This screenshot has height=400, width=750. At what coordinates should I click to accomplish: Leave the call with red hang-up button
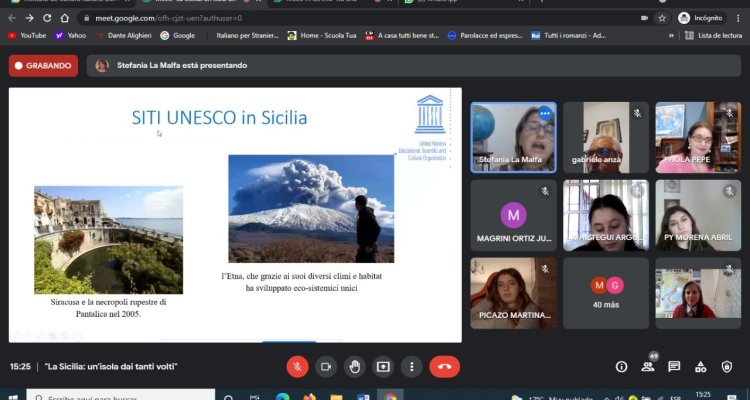click(444, 367)
